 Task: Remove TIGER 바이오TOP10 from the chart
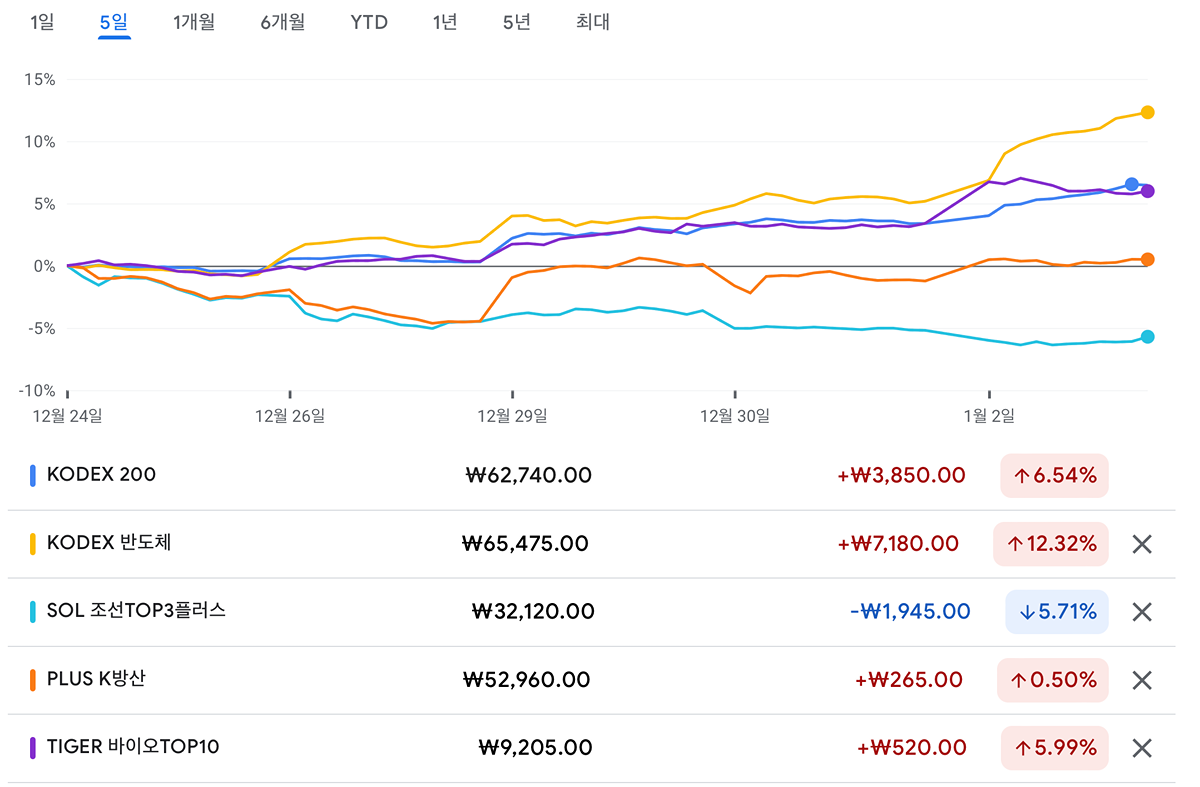click(x=1142, y=748)
